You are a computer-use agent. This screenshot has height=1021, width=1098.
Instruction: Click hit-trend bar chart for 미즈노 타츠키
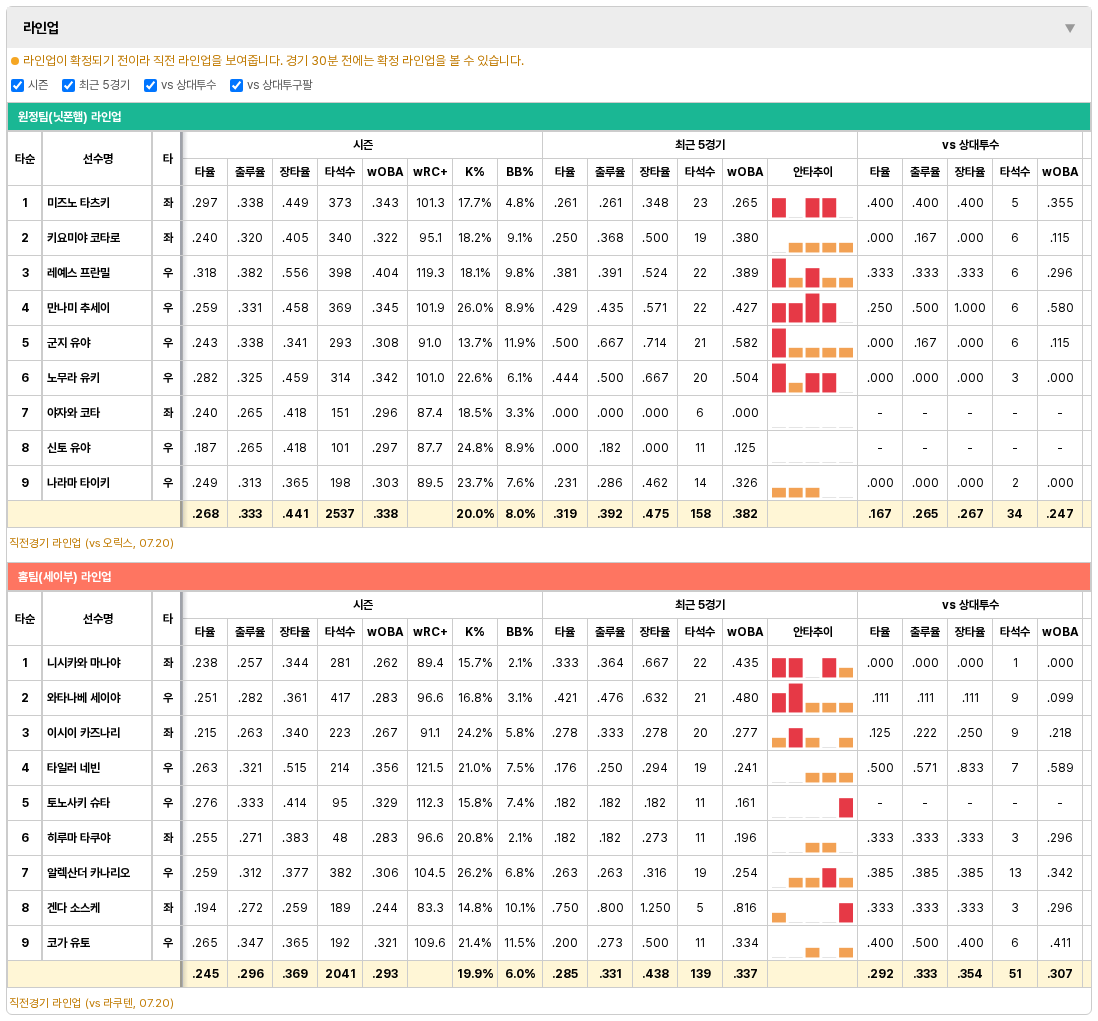[x=812, y=203]
